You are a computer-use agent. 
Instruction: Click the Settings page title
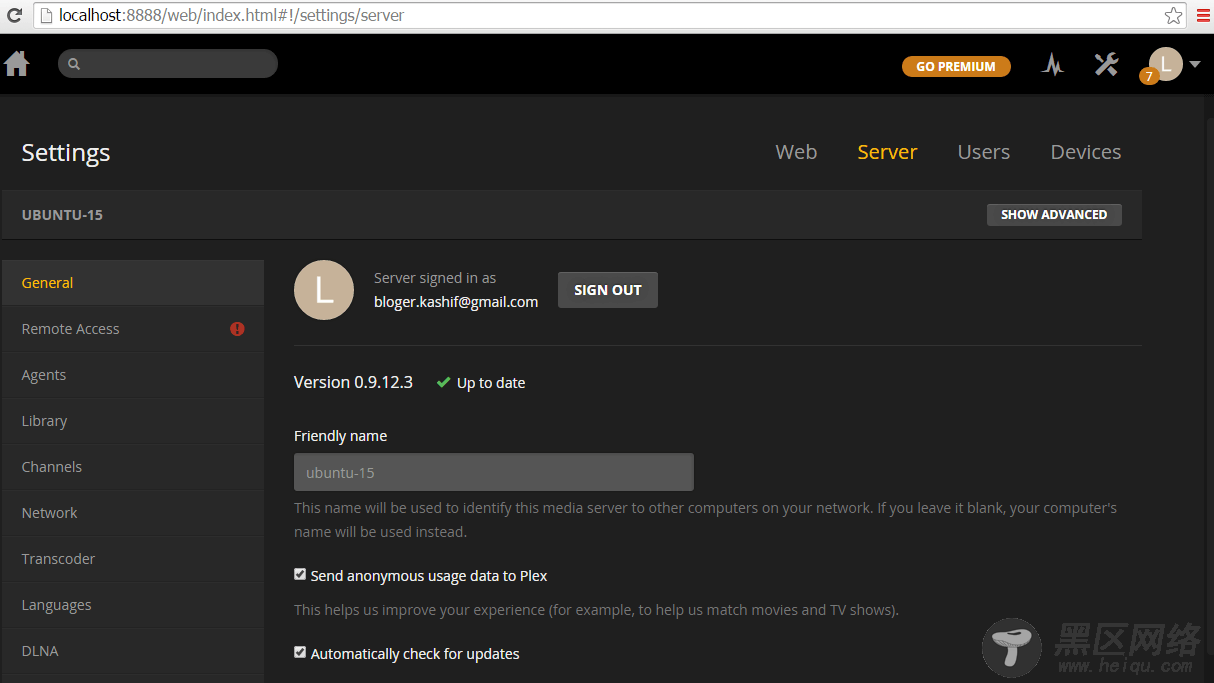[66, 152]
